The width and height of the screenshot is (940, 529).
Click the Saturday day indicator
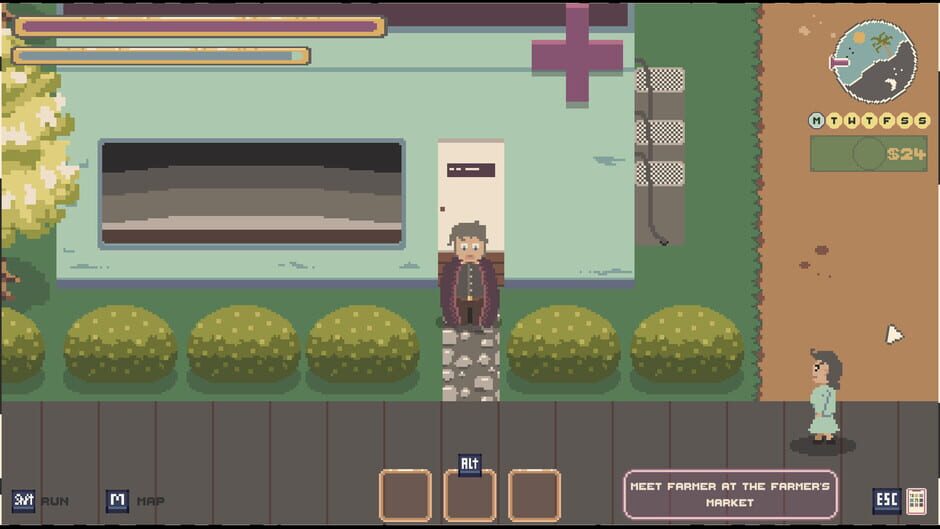coord(905,121)
